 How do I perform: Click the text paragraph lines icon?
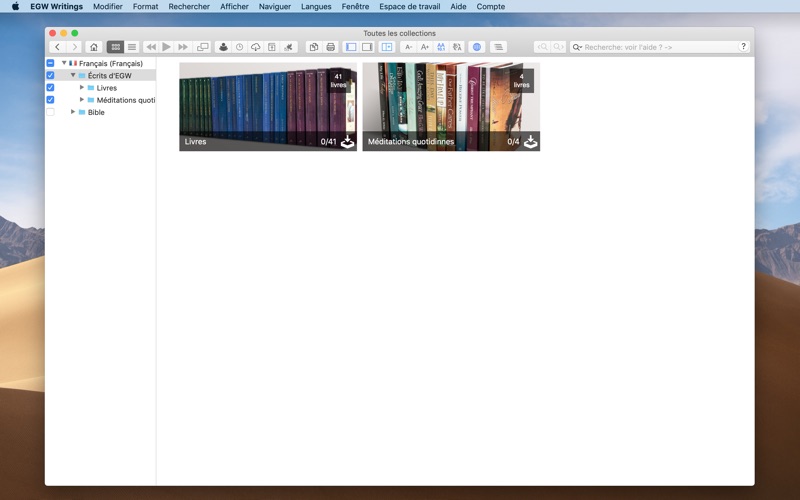pyautogui.click(x=498, y=47)
